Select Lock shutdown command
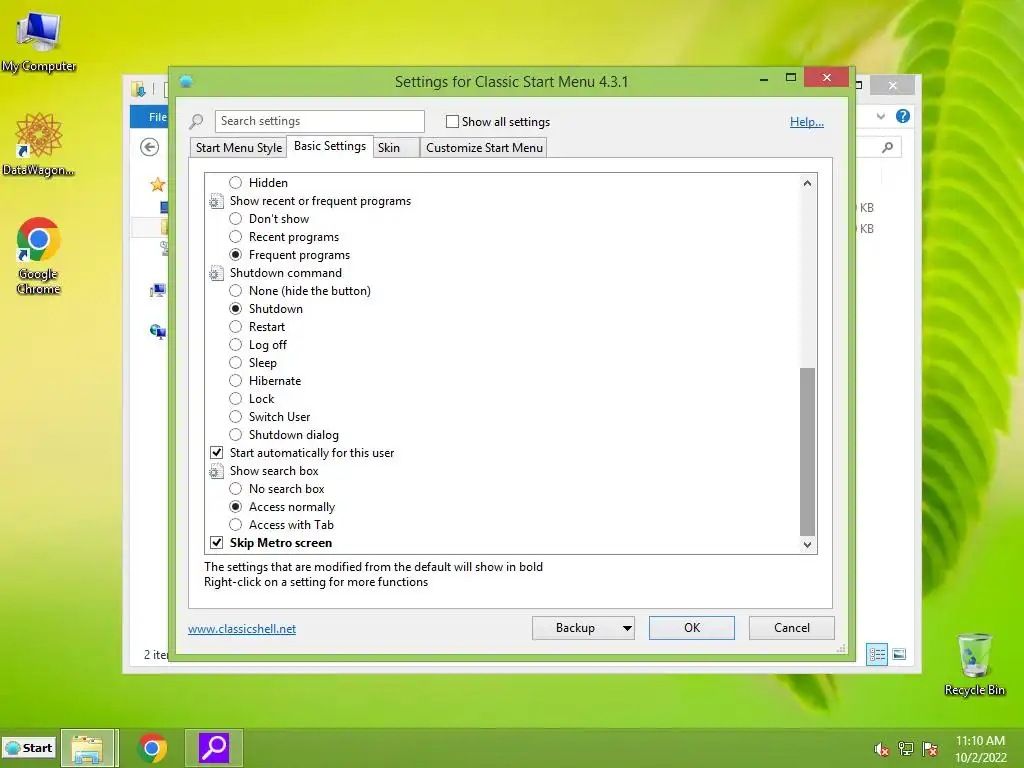This screenshot has height=768, width=1024. pos(236,399)
